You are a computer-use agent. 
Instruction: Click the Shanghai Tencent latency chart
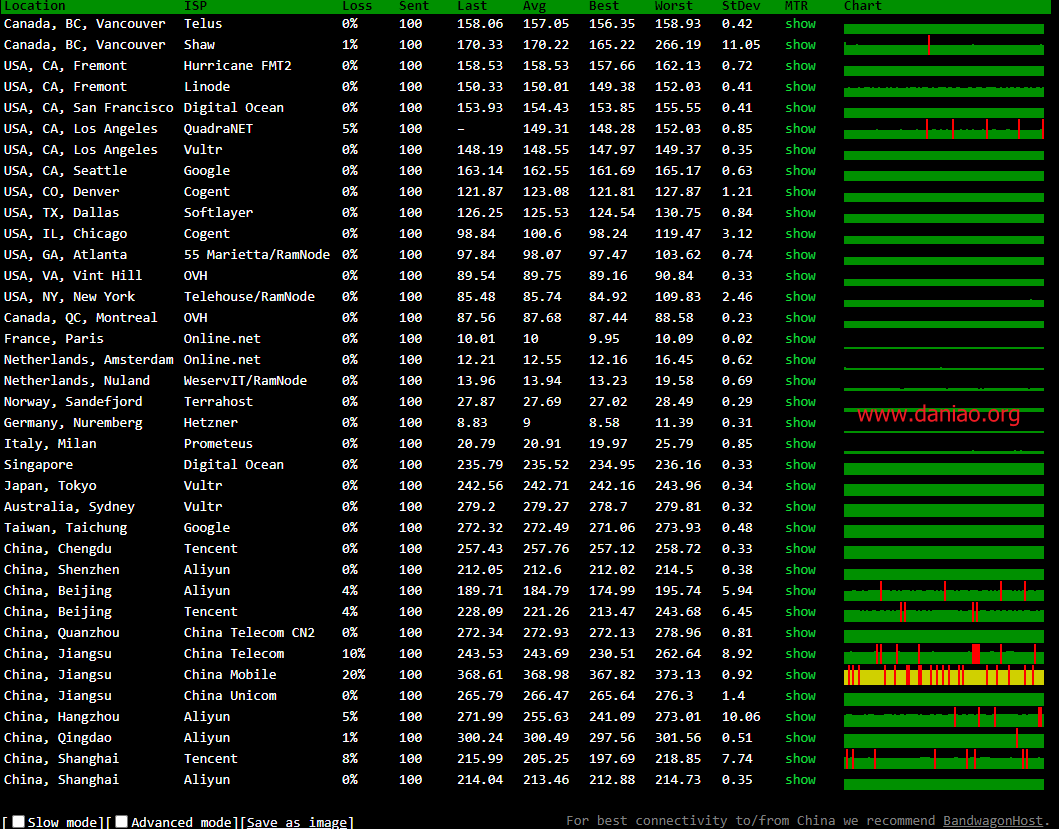coord(944,759)
